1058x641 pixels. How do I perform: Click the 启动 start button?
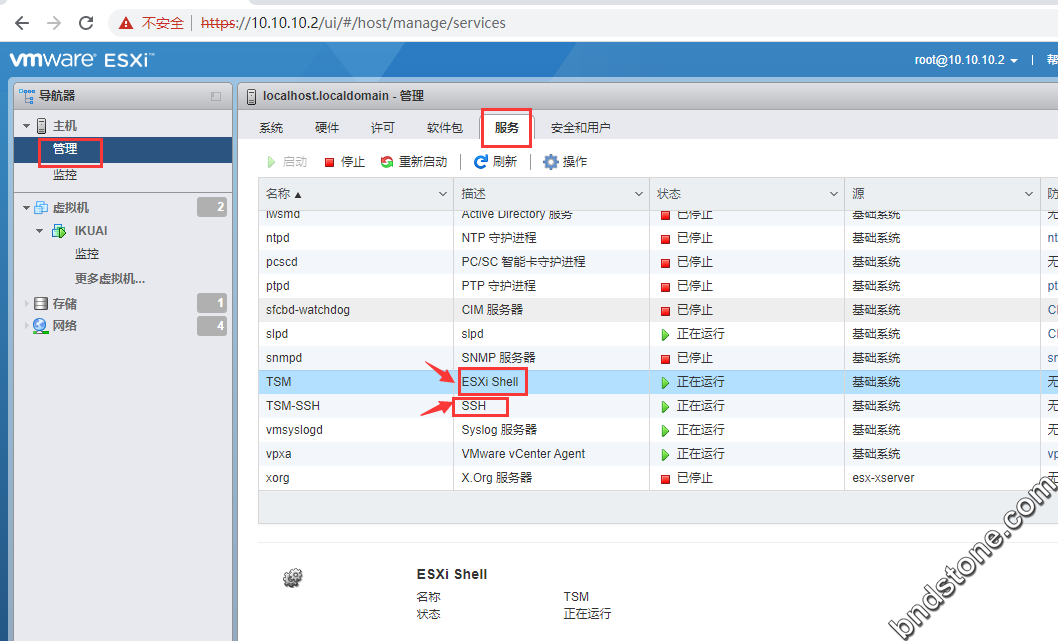click(287, 162)
